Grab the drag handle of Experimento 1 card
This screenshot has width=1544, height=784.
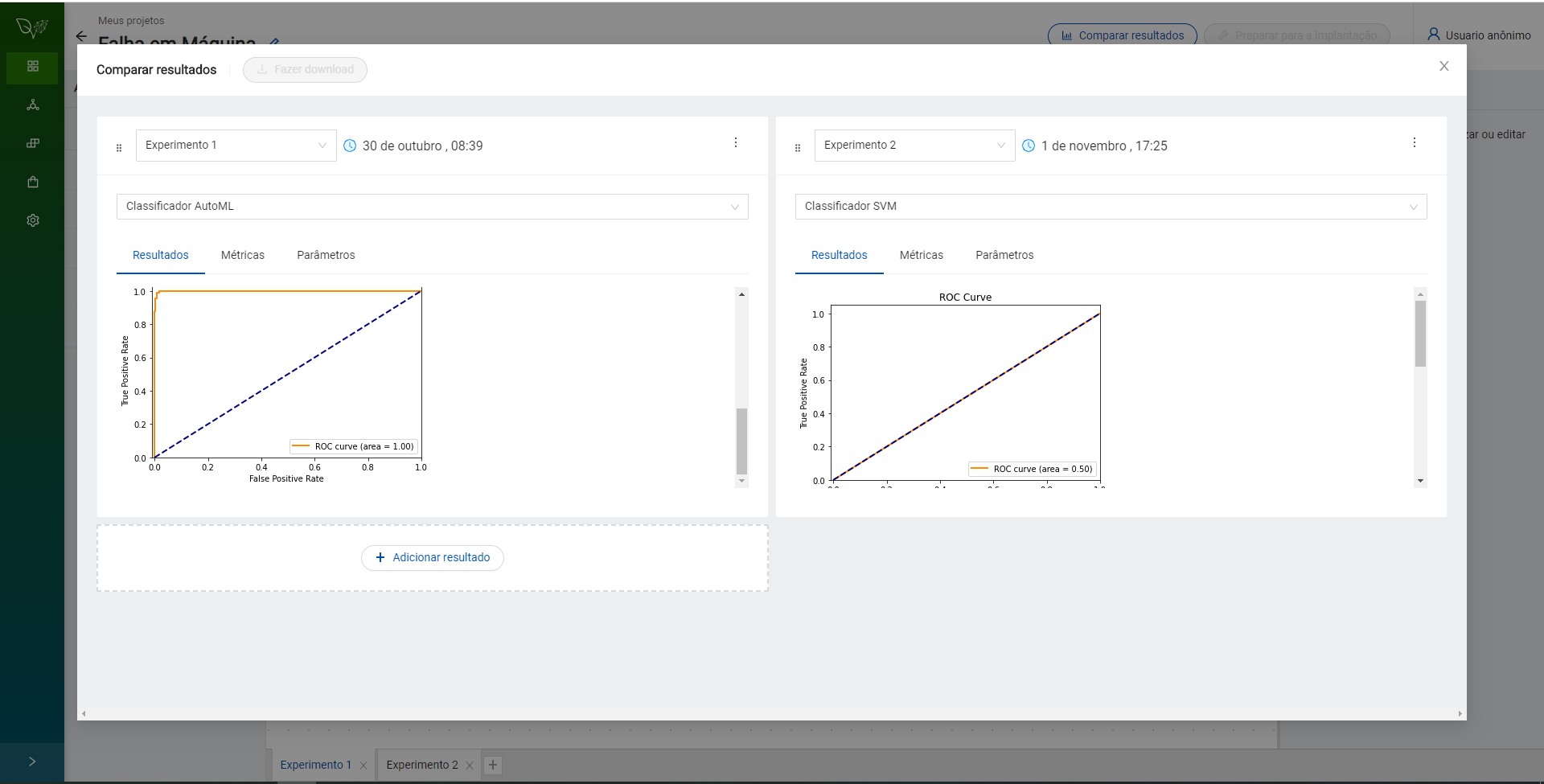click(119, 148)
